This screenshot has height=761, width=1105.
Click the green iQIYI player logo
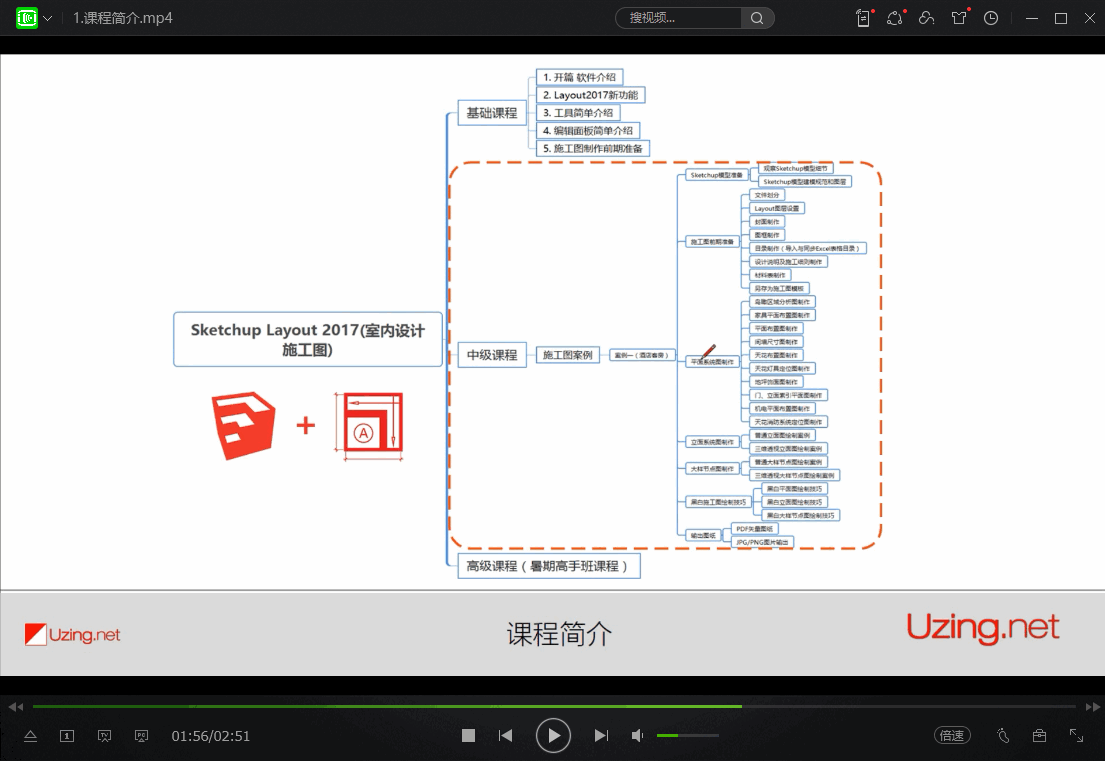point(27,18)
